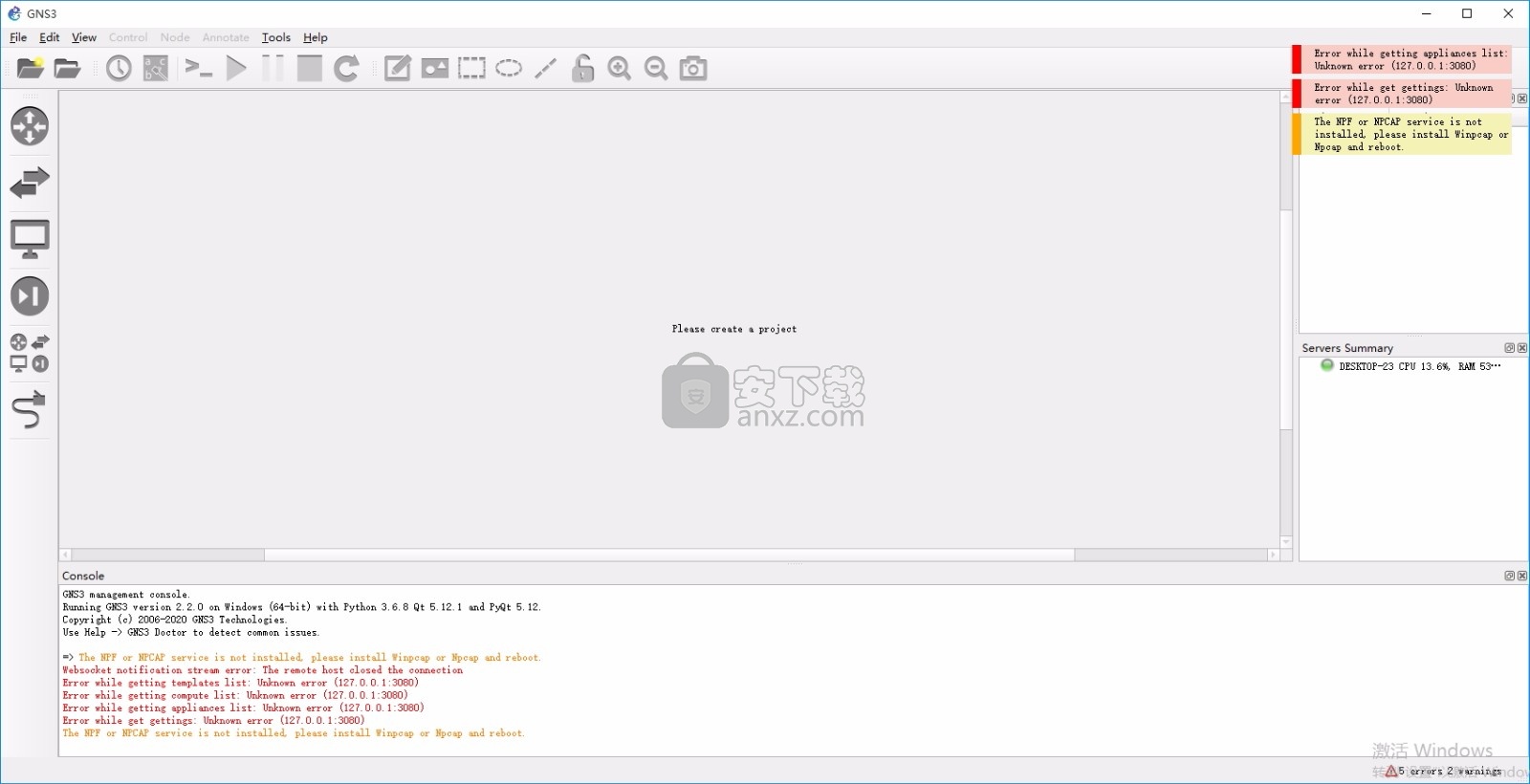Screen dimensions: 1530x784
Task: Open the Tools menu
Action: pyautogui.click(x=276, y=37)
